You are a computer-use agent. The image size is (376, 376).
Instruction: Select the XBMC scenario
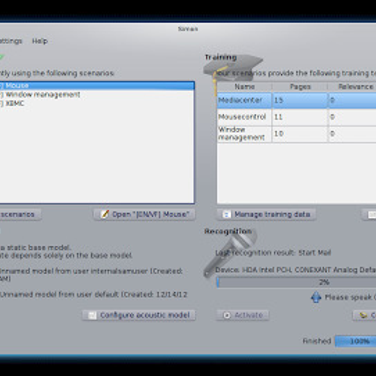click(x=97, y=104)
